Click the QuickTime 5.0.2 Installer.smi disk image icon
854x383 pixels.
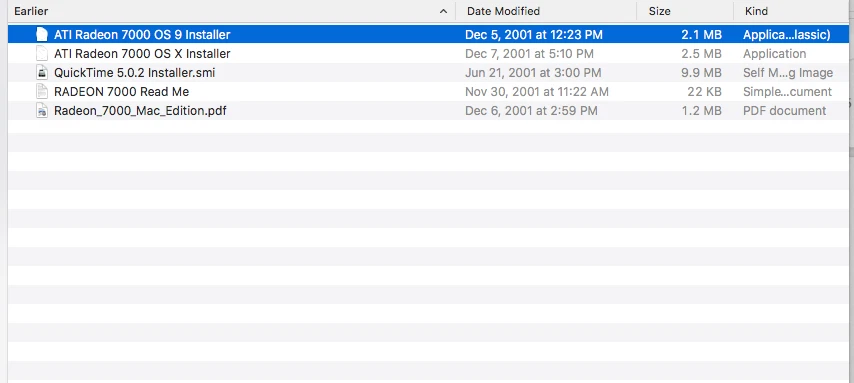click(x=41, y=72)
